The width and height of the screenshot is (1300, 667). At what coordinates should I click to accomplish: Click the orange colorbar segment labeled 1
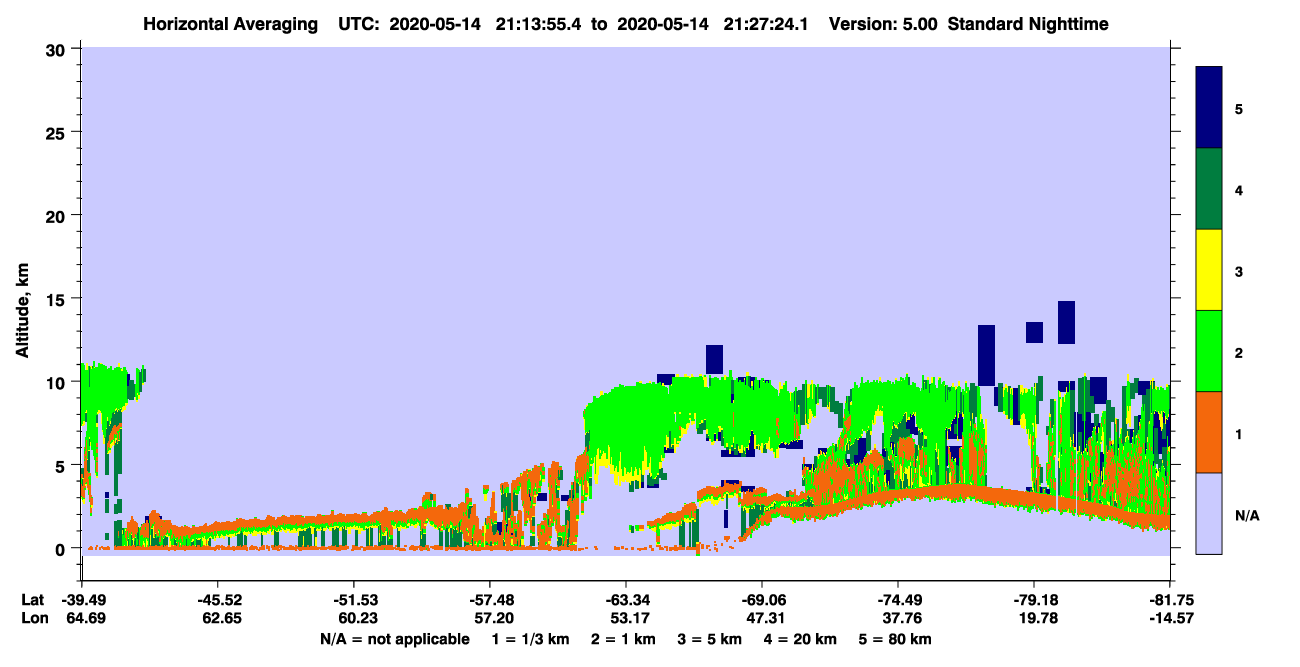[x=1209, y=432]
